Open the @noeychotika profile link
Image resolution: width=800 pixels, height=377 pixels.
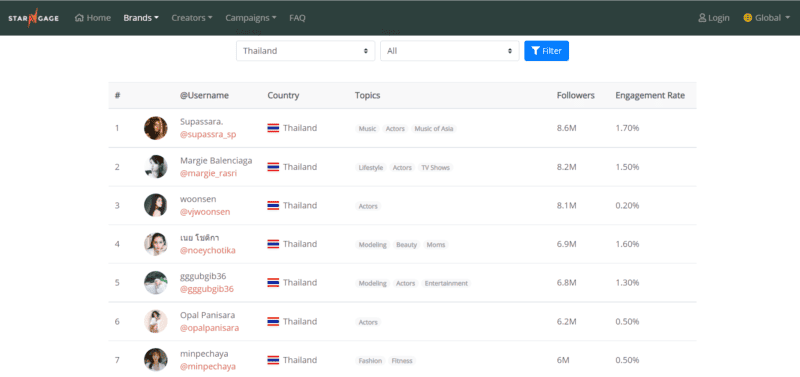[x=208, y=250]
